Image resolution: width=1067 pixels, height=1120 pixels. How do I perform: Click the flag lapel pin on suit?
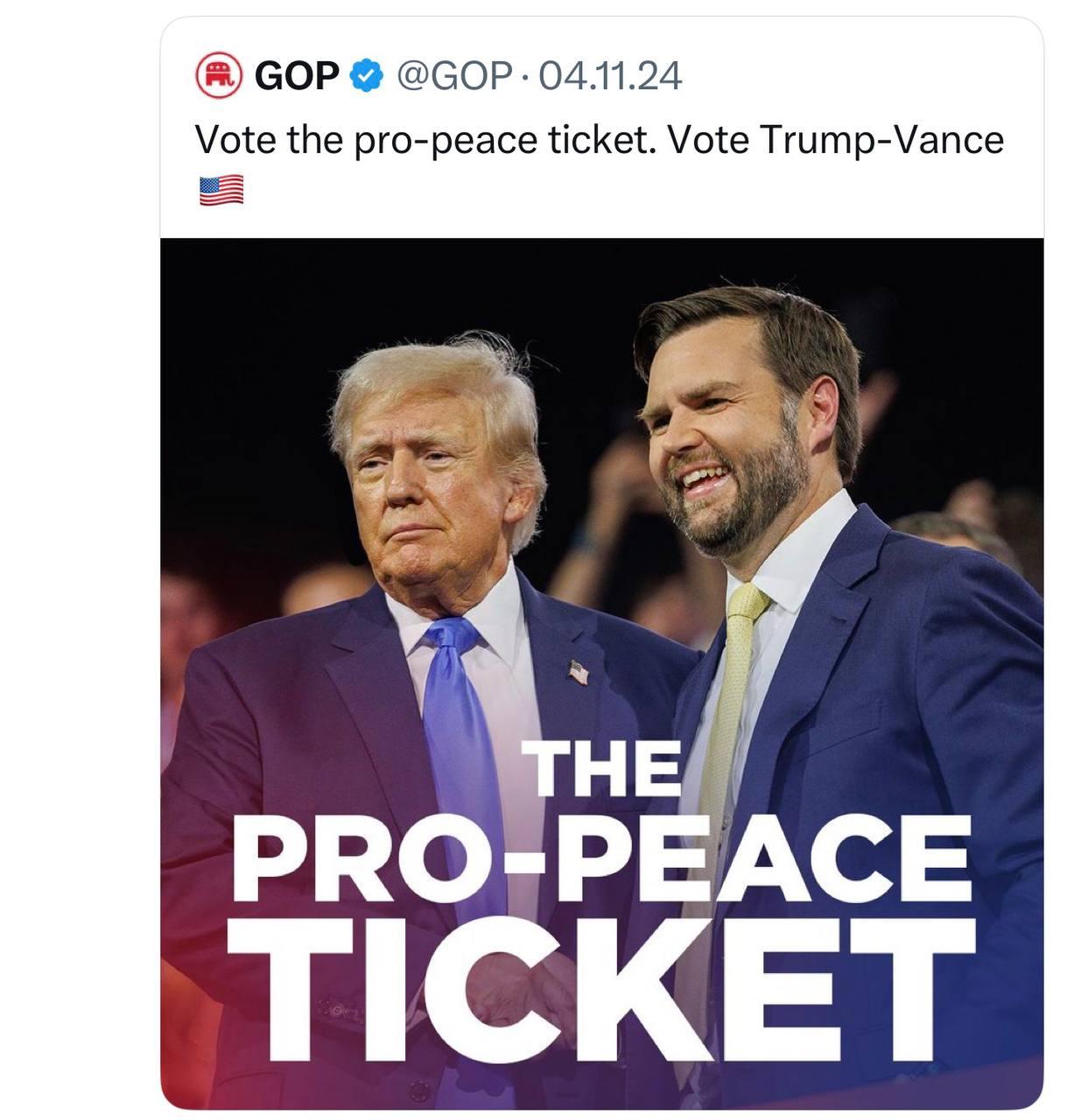[579, 672]
